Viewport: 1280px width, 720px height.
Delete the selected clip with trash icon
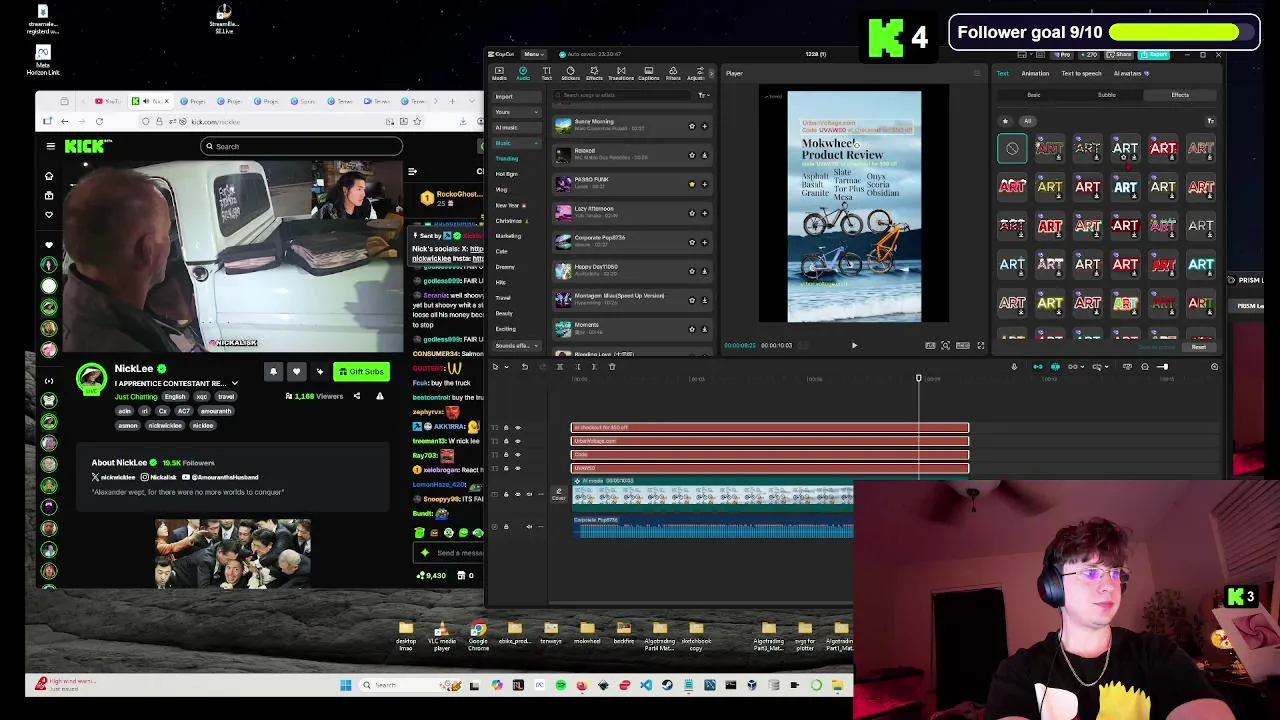(x=612, y=366)
